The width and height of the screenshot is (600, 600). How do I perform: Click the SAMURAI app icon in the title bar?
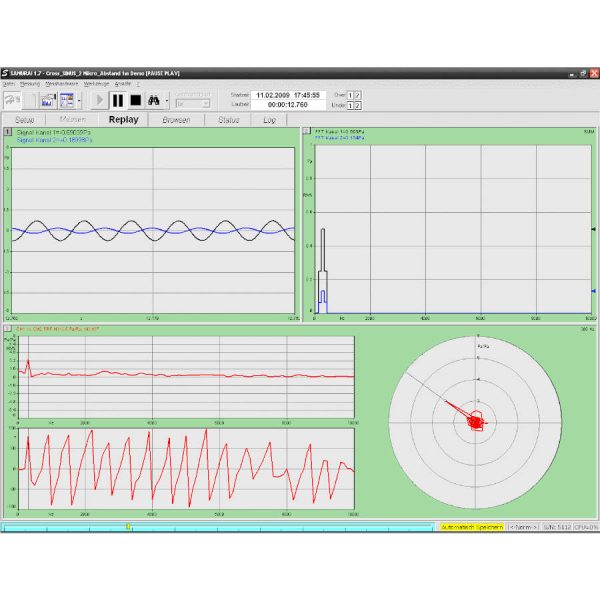point(5,73)
